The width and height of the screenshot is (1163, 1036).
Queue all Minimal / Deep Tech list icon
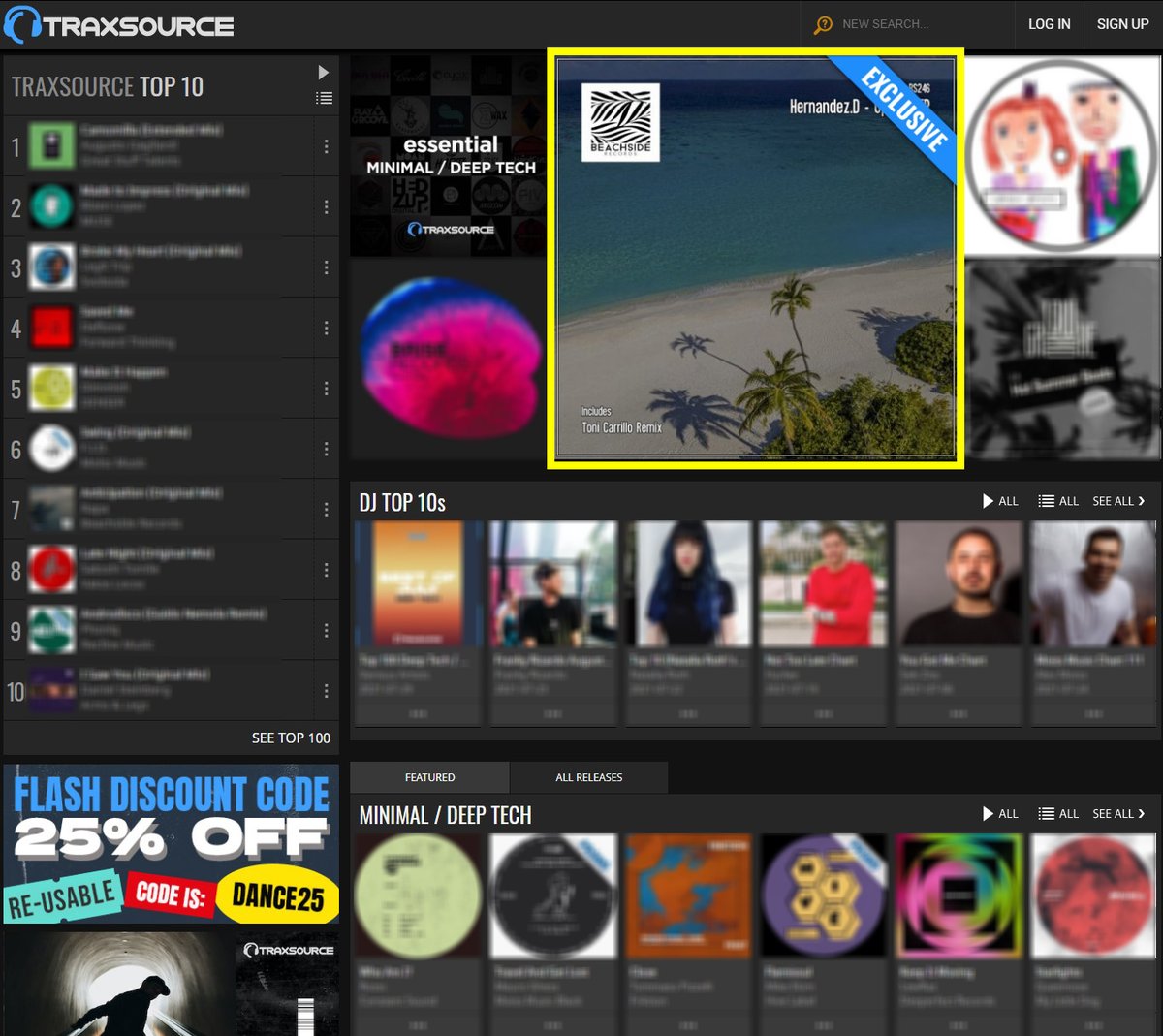click(1058, 814)
